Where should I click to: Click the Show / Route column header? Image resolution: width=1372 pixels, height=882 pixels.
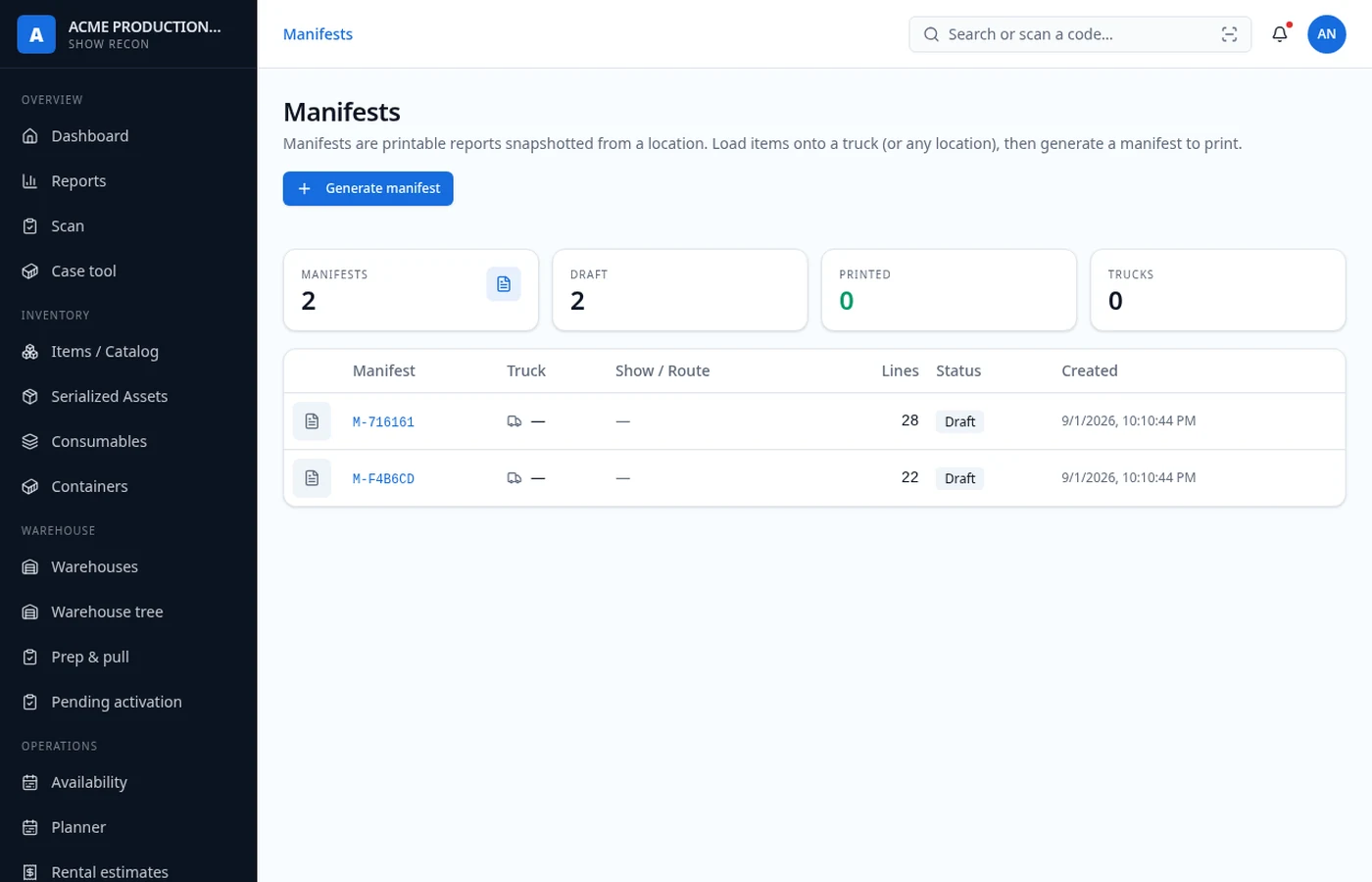(662, 371)
